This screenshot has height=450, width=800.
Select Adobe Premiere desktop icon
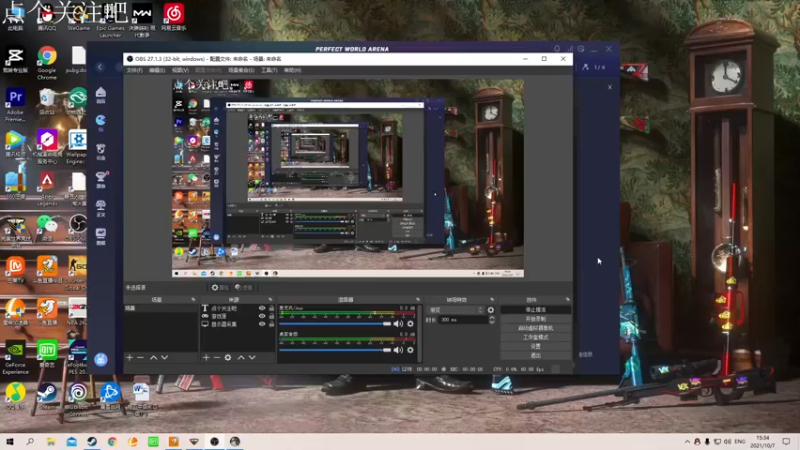tap(15, 105)
